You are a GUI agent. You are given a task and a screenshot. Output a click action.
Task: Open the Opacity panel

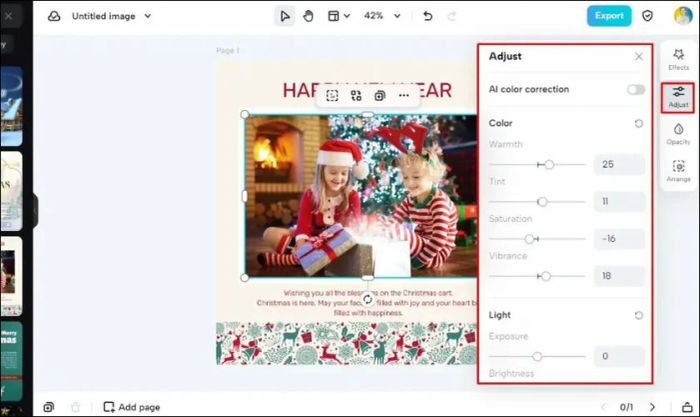[x=679, y=134]
